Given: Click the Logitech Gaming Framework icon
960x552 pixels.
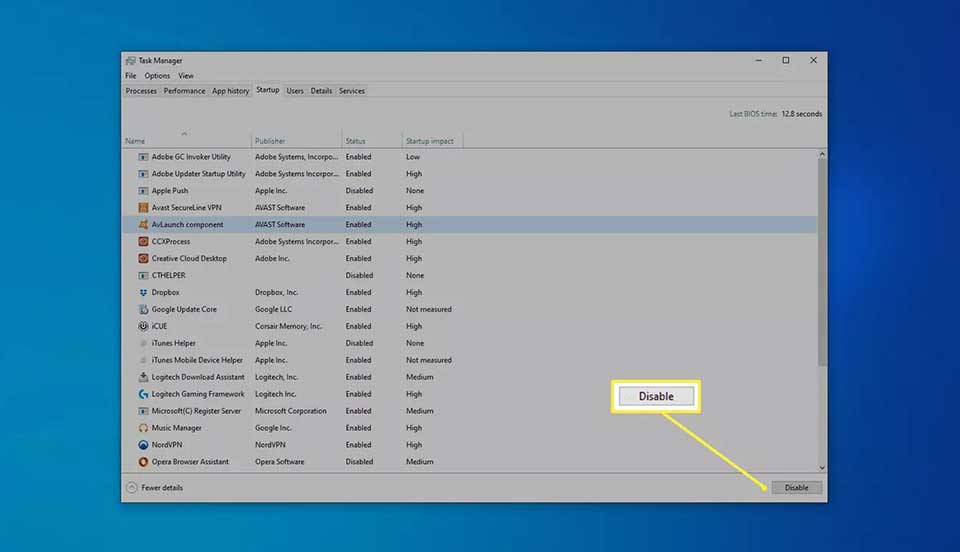Looking at the screenshot, I should (143, 394).
